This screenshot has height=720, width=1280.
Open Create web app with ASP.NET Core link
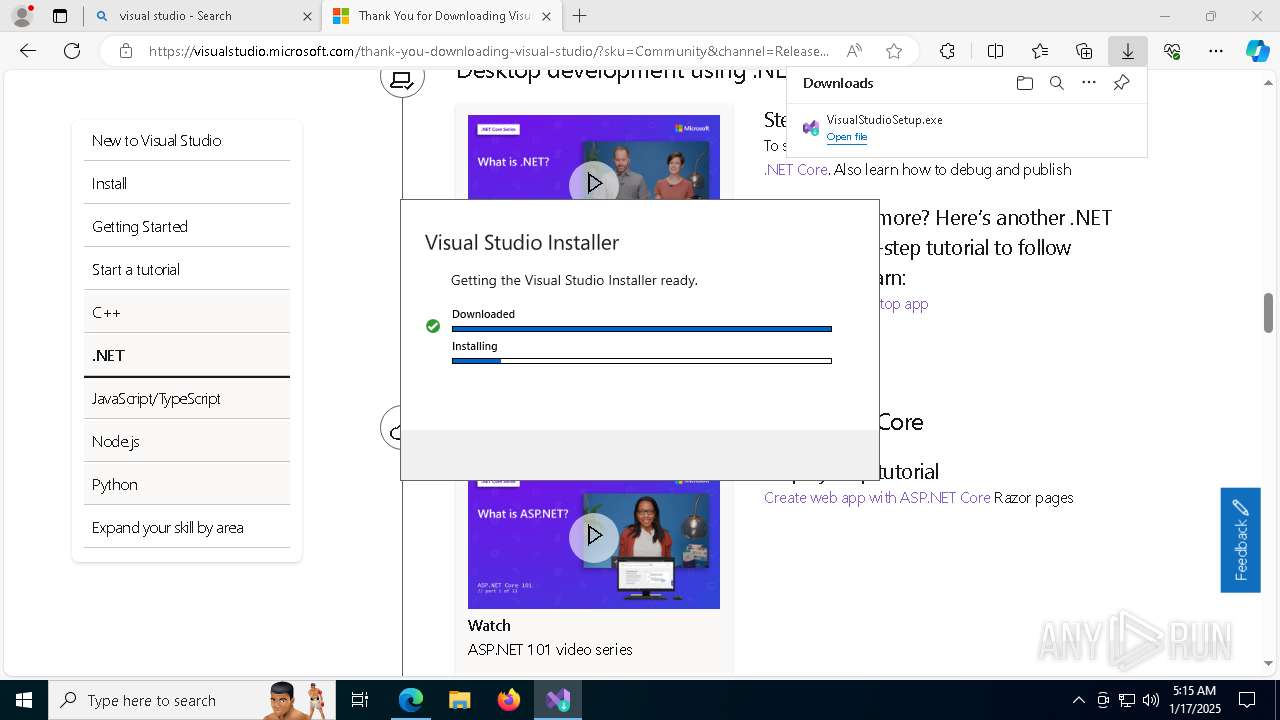tap(877, 497)
